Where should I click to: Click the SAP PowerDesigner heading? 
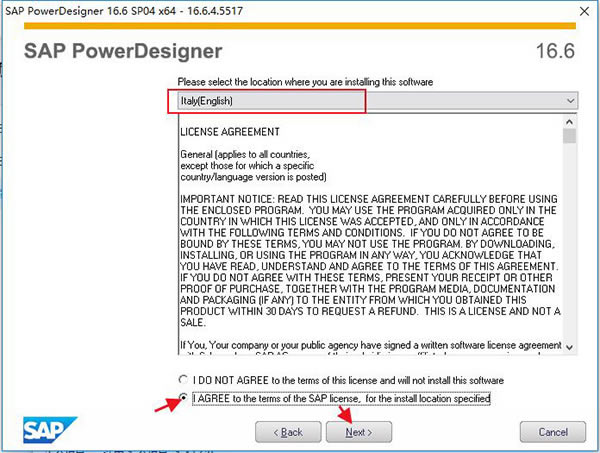[123, 51]
